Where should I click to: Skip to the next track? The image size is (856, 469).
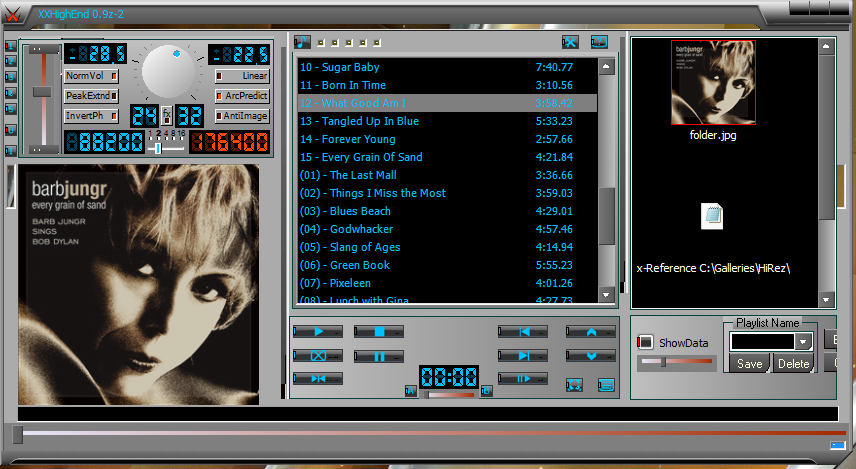(x=523, y=356)
